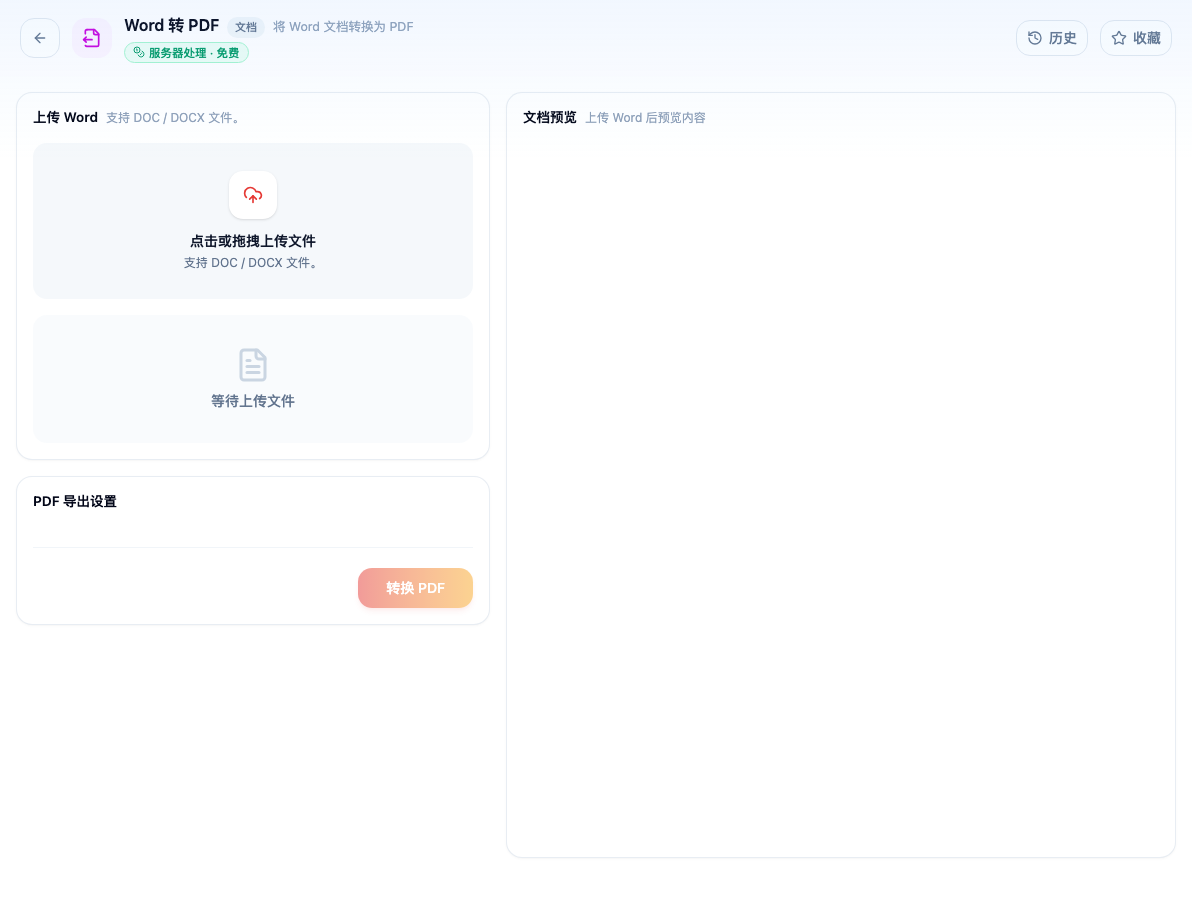Click the PDF 导出设置 heading
Image resolution: width=1192 pixels, height=900 pixels.
[74, 502]
